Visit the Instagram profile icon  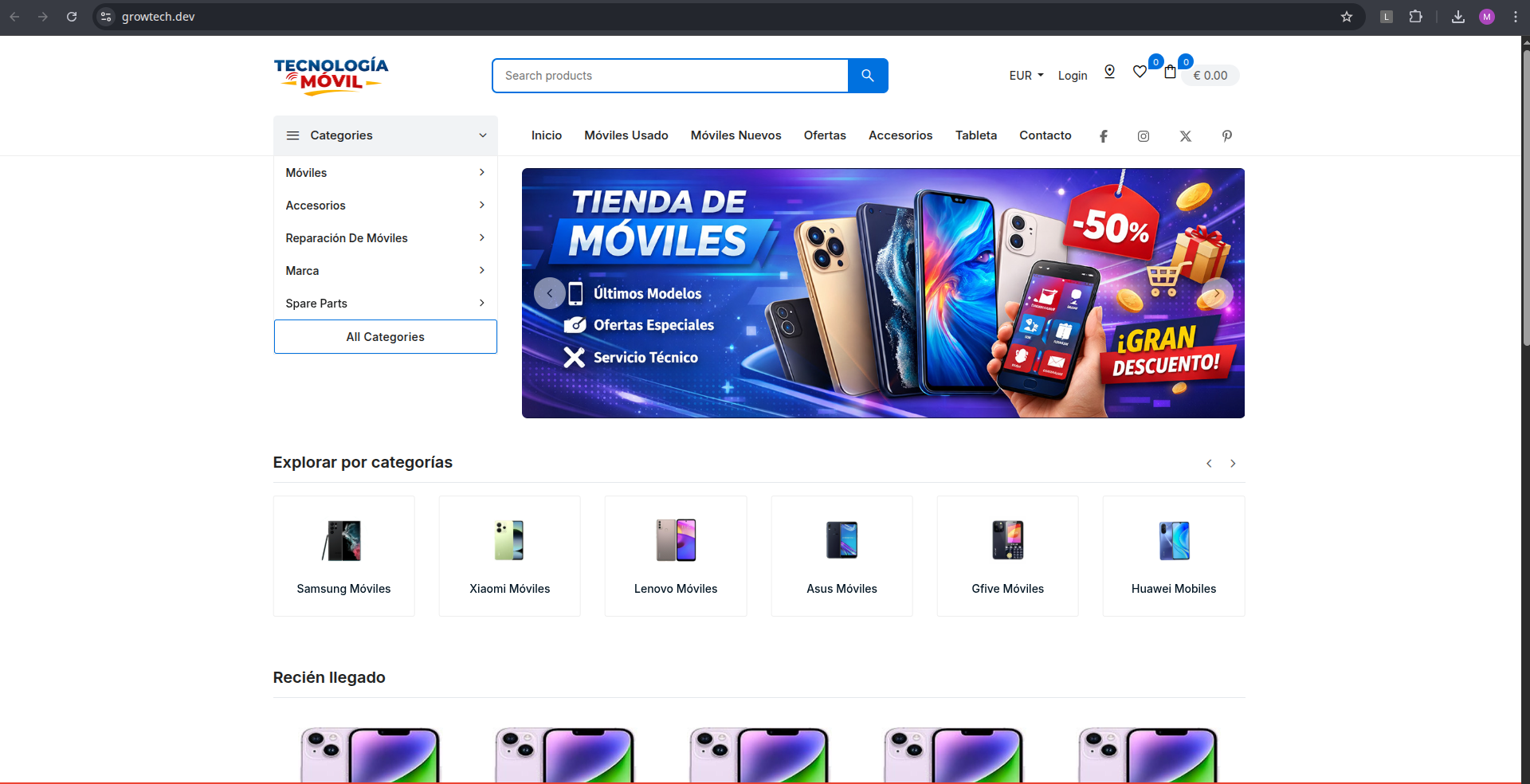[1144, 136]
